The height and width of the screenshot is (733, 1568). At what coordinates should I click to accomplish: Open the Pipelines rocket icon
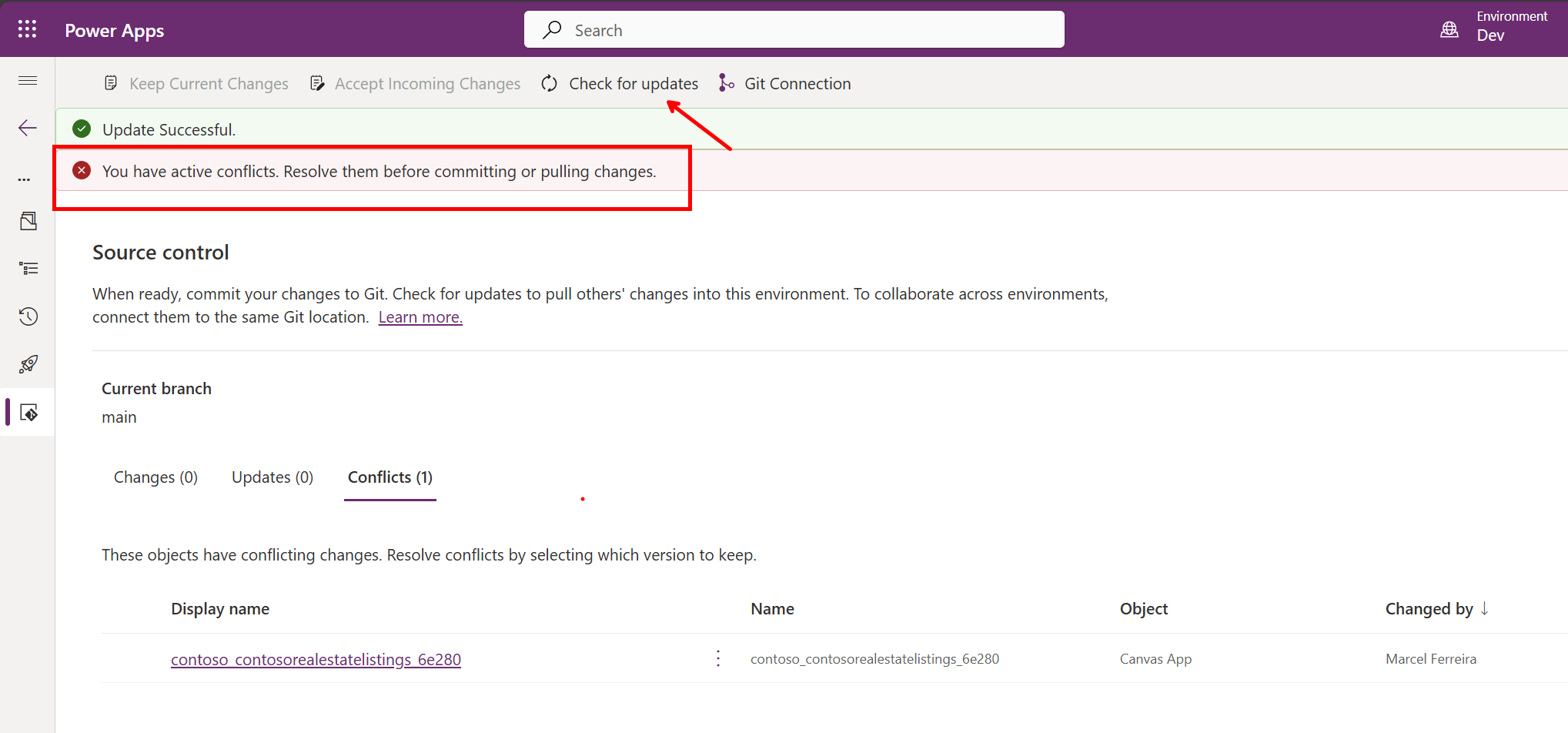tap(28, 364)
